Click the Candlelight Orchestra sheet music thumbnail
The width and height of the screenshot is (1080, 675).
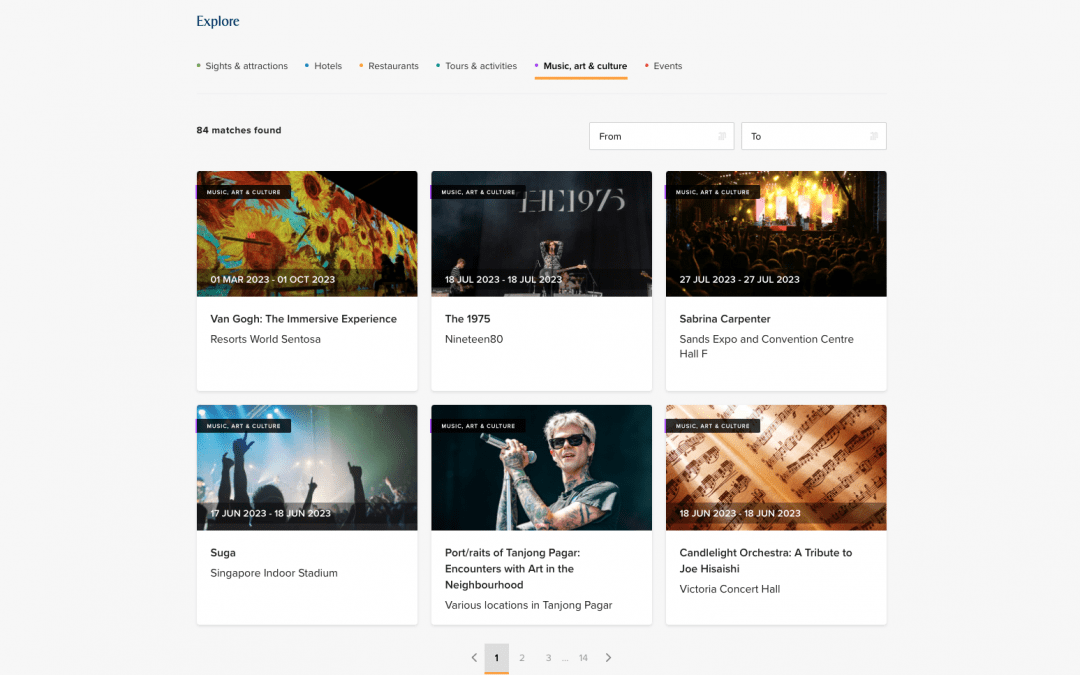pyautogui.click(x=776, y=467)
